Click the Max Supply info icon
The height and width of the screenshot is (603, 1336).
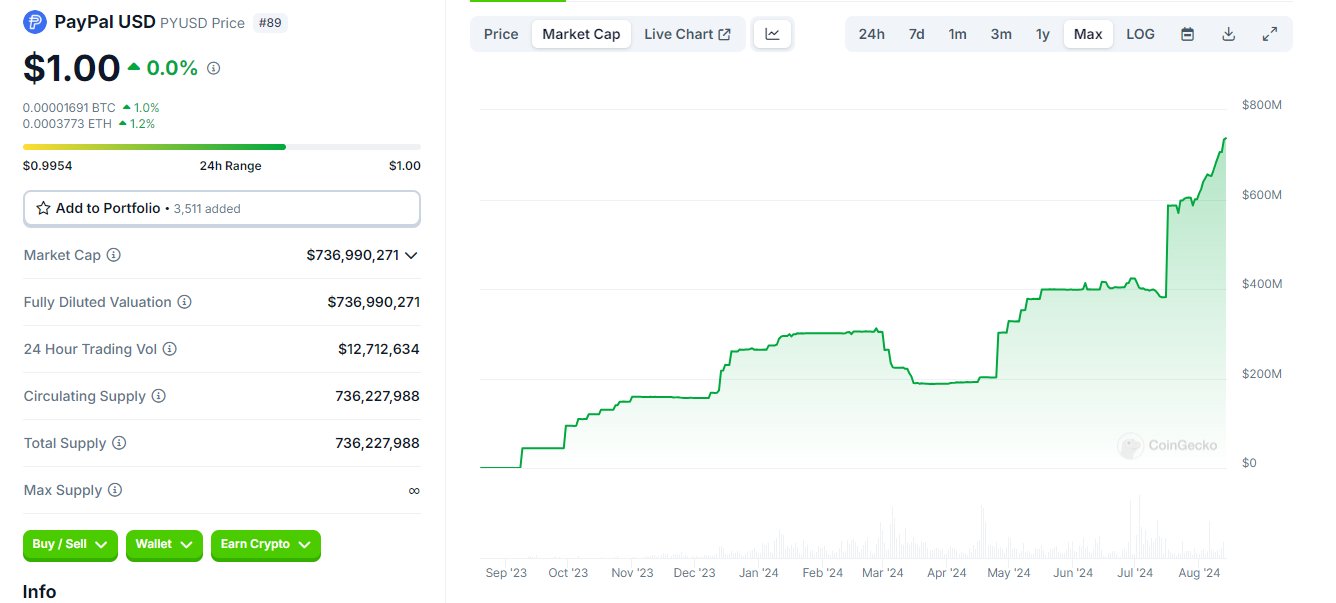[x=115, y=490]
